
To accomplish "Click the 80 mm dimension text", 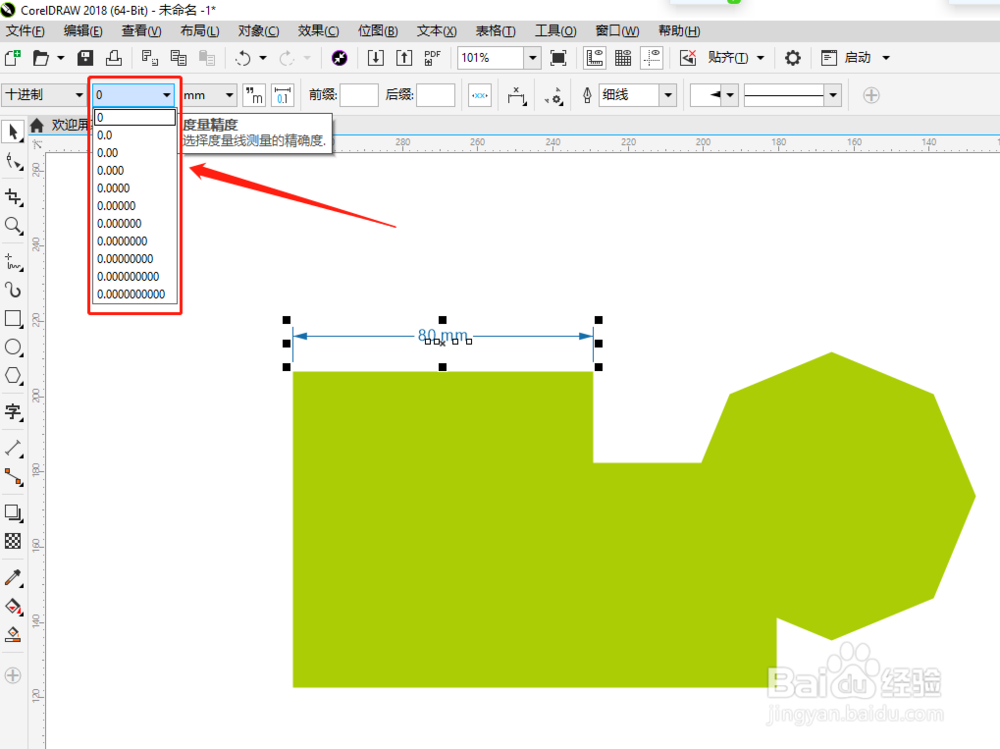I will click(443, 335).
